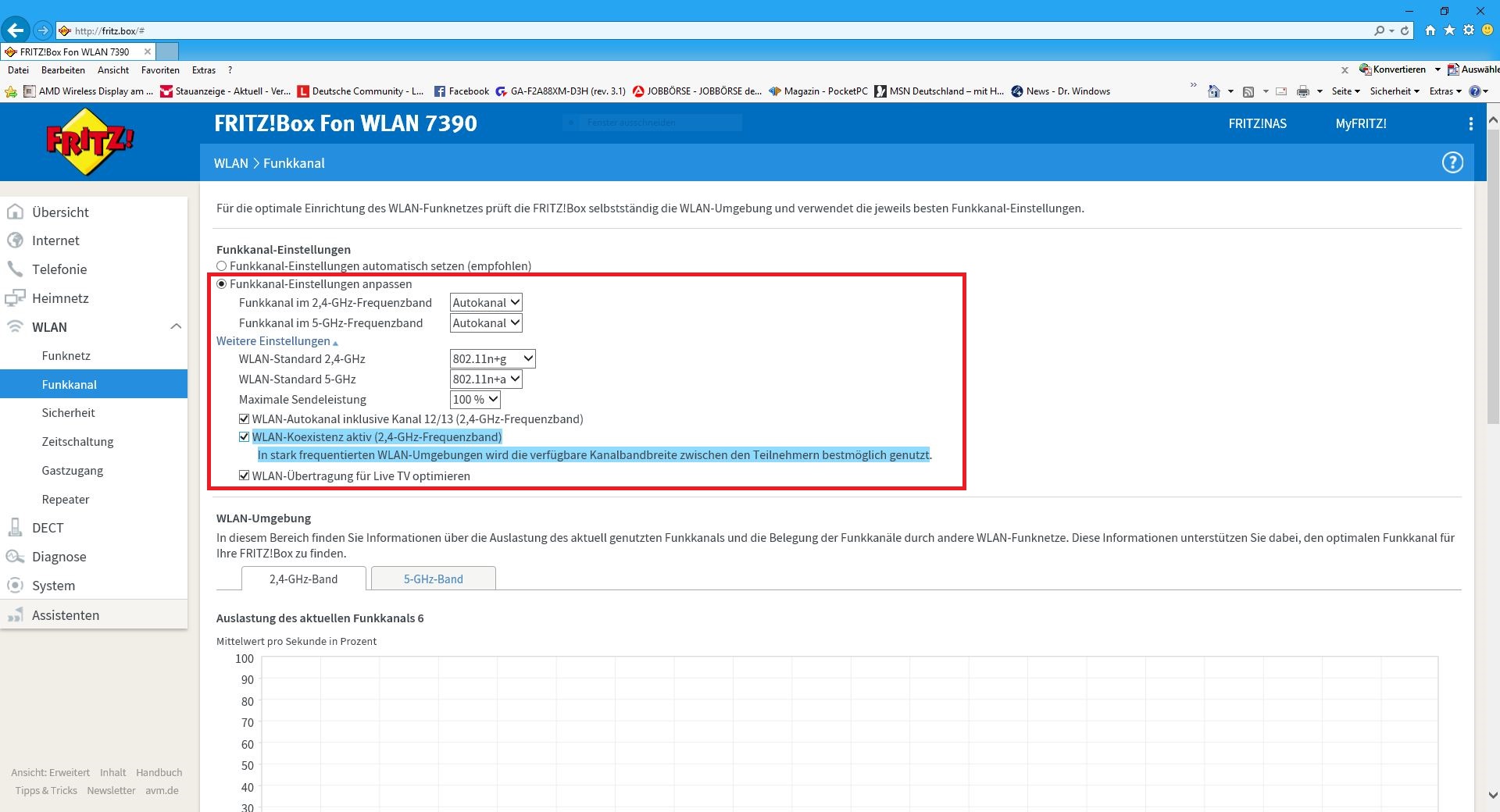Open the Ansicht menu
The width and height of the screenshot is (1500, 812).
click(113, 69)
